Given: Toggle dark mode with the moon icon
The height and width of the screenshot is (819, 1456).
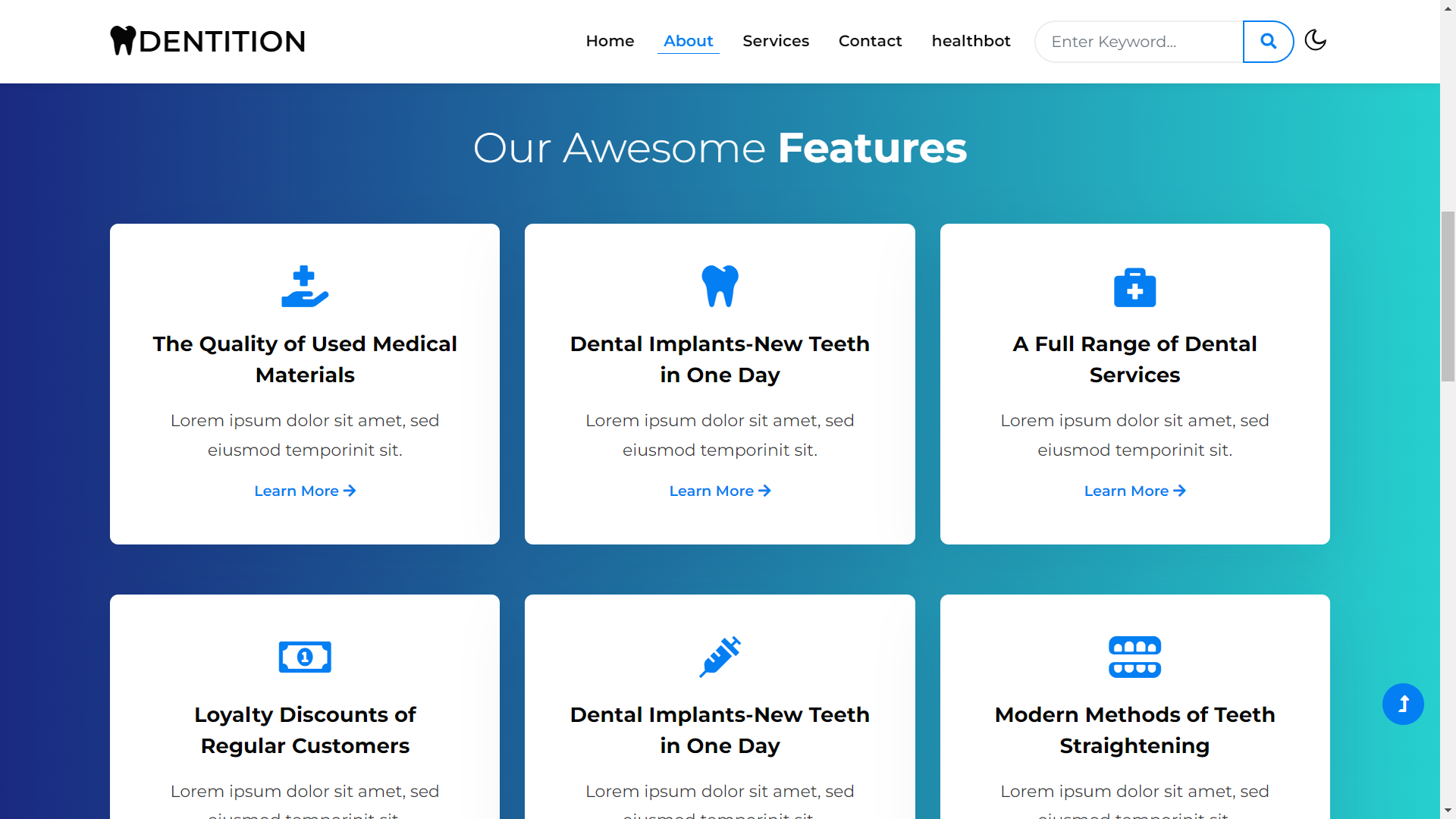Looking at the screenshot, I should pos(1316,40).
